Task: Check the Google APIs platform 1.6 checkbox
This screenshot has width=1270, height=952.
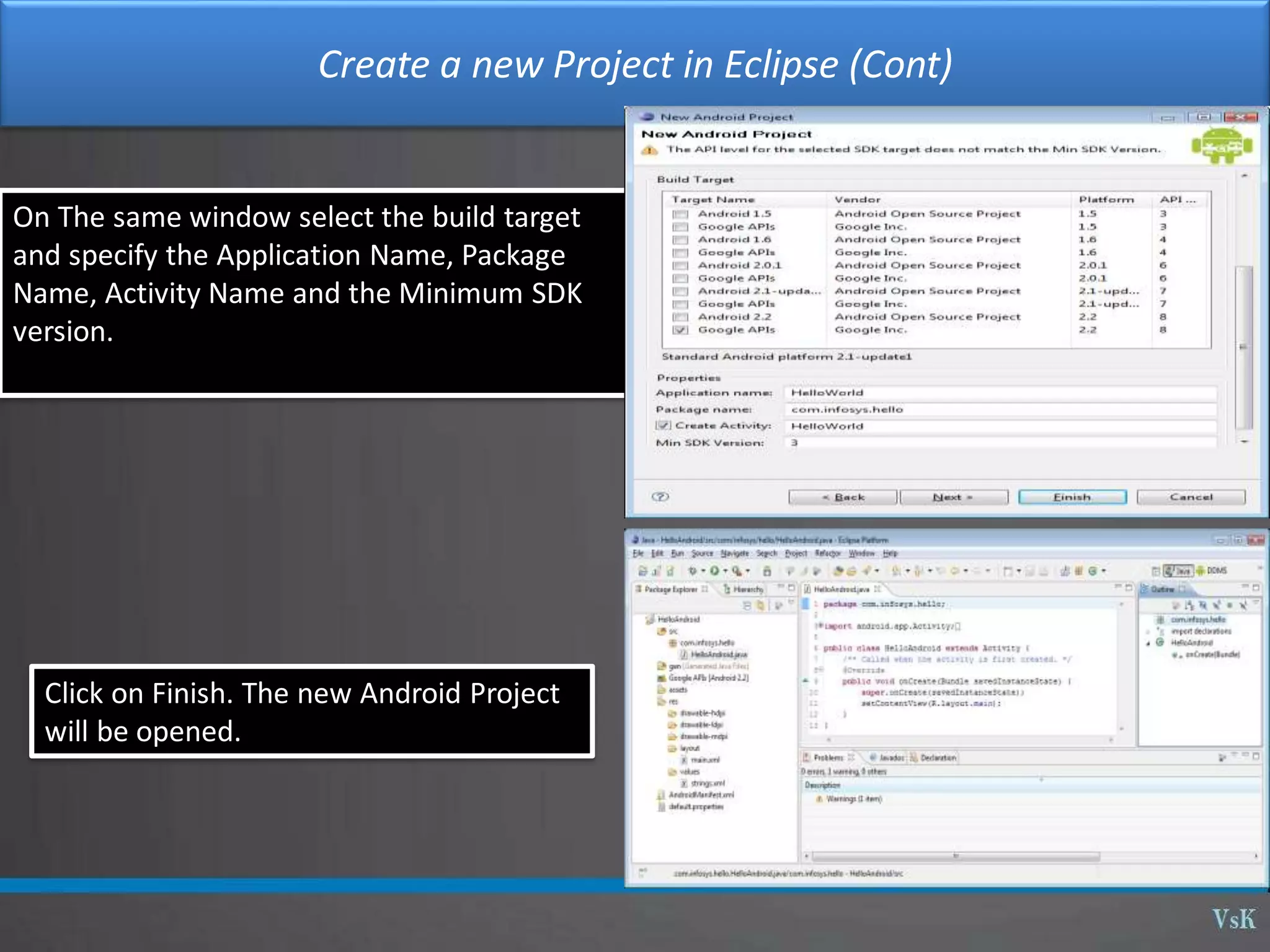Action: click(x=681, y=253)
